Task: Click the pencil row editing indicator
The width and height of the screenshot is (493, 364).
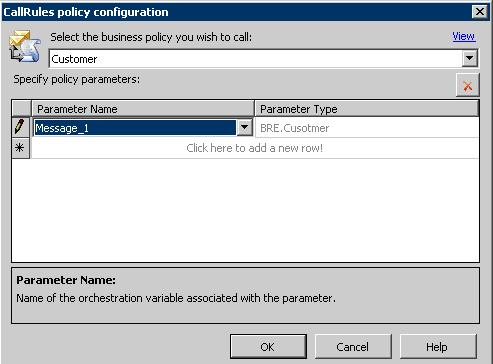Action: pos(20,127)
